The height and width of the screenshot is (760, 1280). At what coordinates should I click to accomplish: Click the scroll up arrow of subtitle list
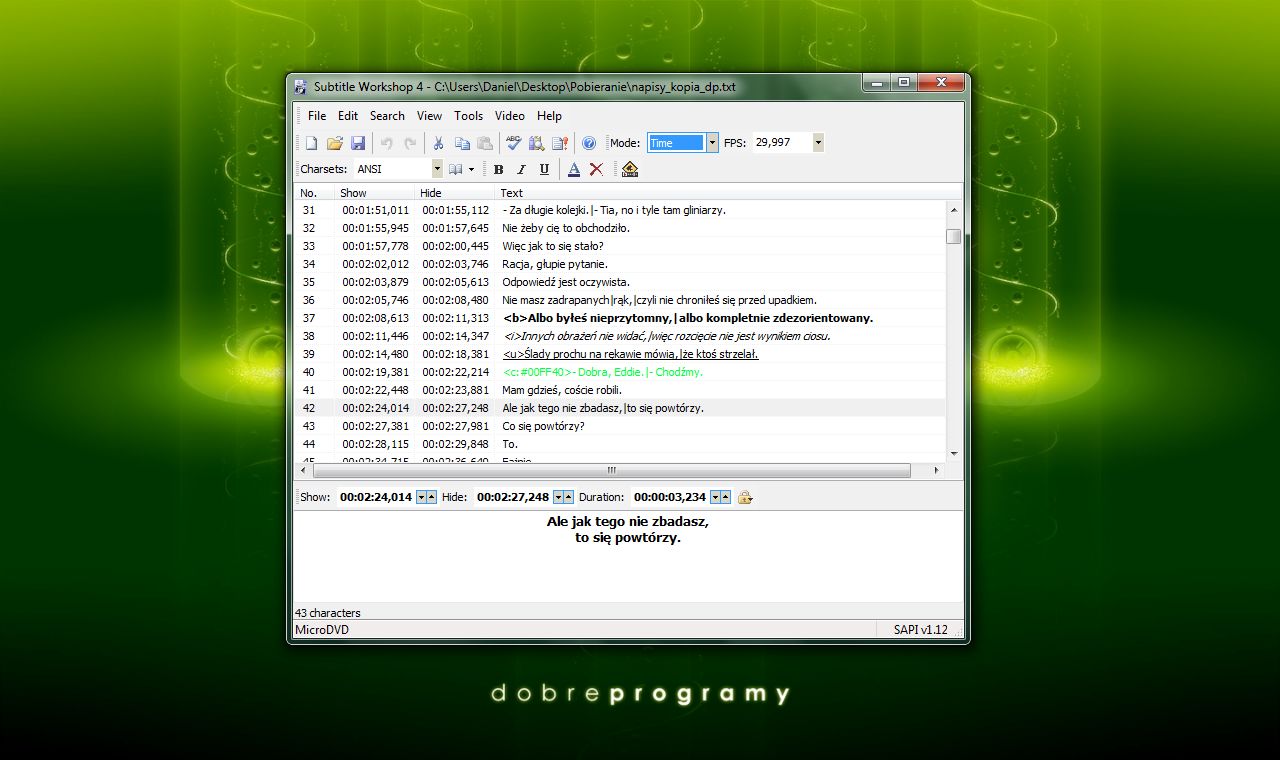954,210
